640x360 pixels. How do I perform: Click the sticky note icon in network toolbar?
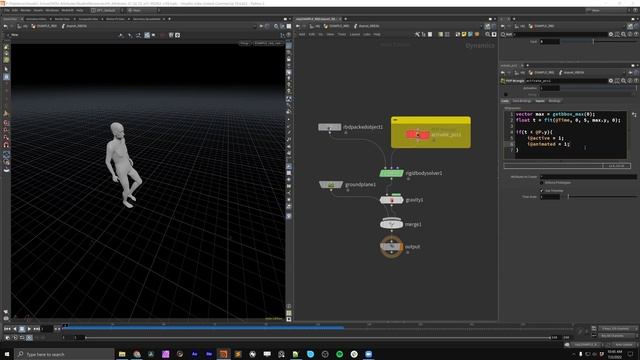464,35
